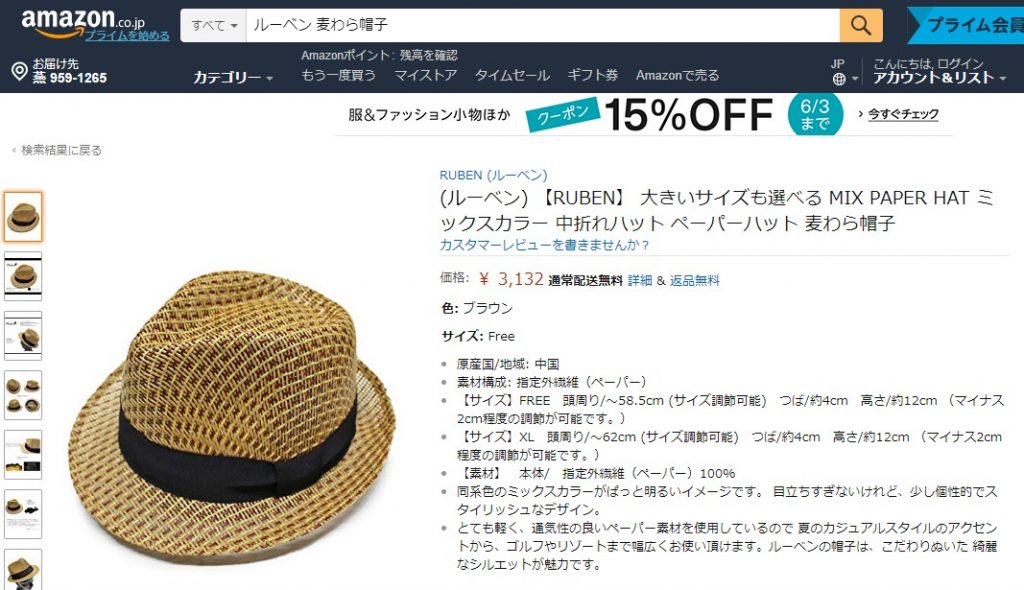This screenshot has width=1024, height=590.
Task: Open the すべて search category dropdown
Action: 214,25
